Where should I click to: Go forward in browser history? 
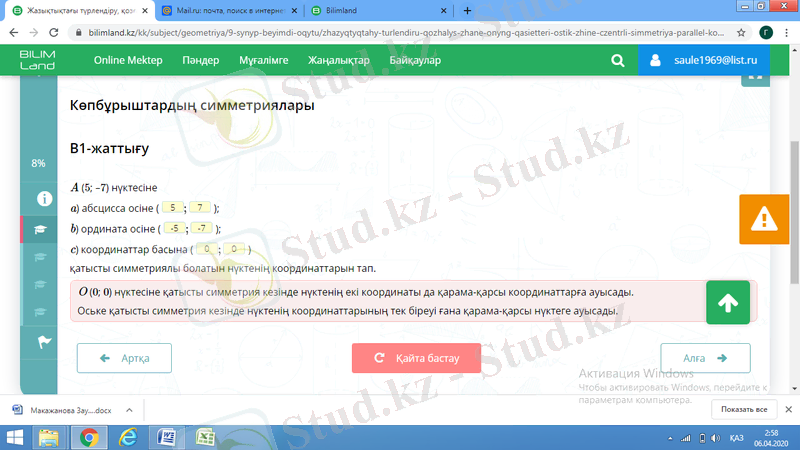click(34, 33)
